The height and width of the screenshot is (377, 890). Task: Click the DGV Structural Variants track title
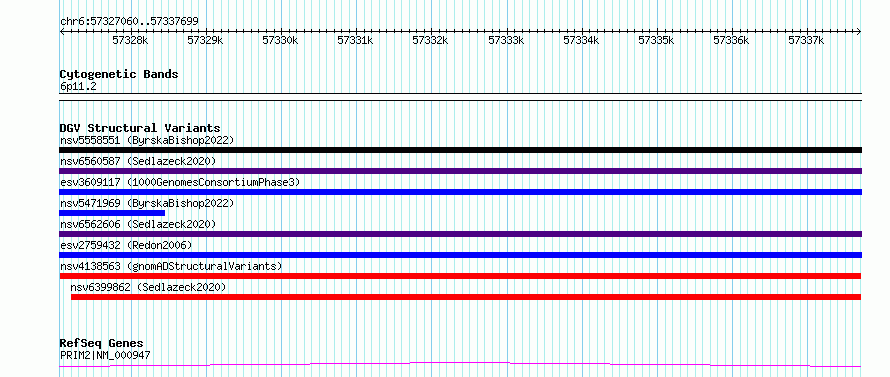(x=140, y=128)
